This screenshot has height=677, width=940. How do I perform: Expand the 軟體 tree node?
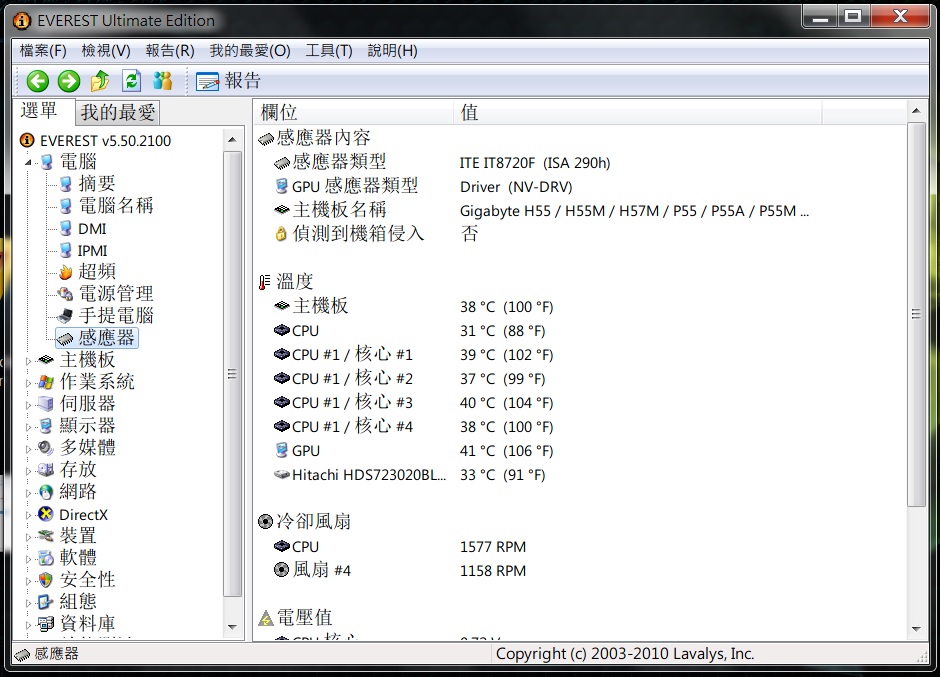(28, 559)
